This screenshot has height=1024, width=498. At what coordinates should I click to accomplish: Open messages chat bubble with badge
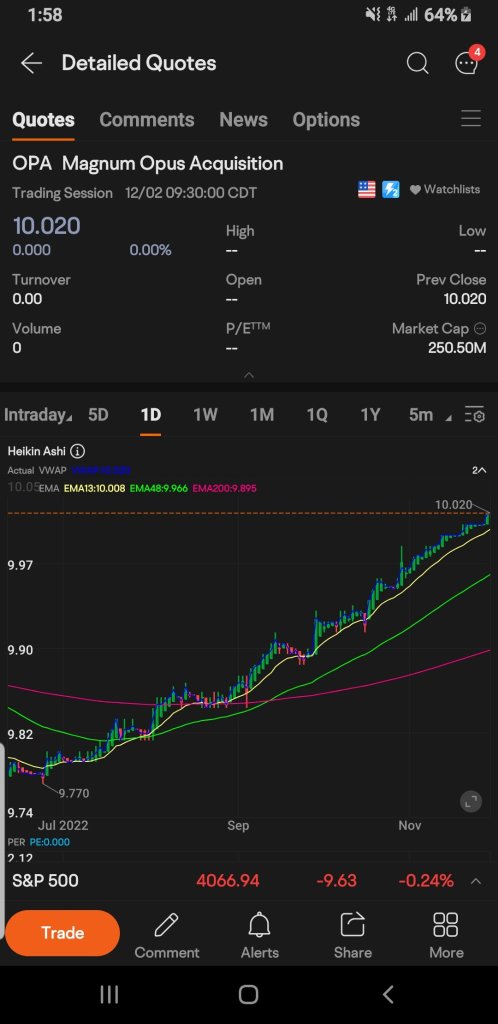(x=467, y=62)
